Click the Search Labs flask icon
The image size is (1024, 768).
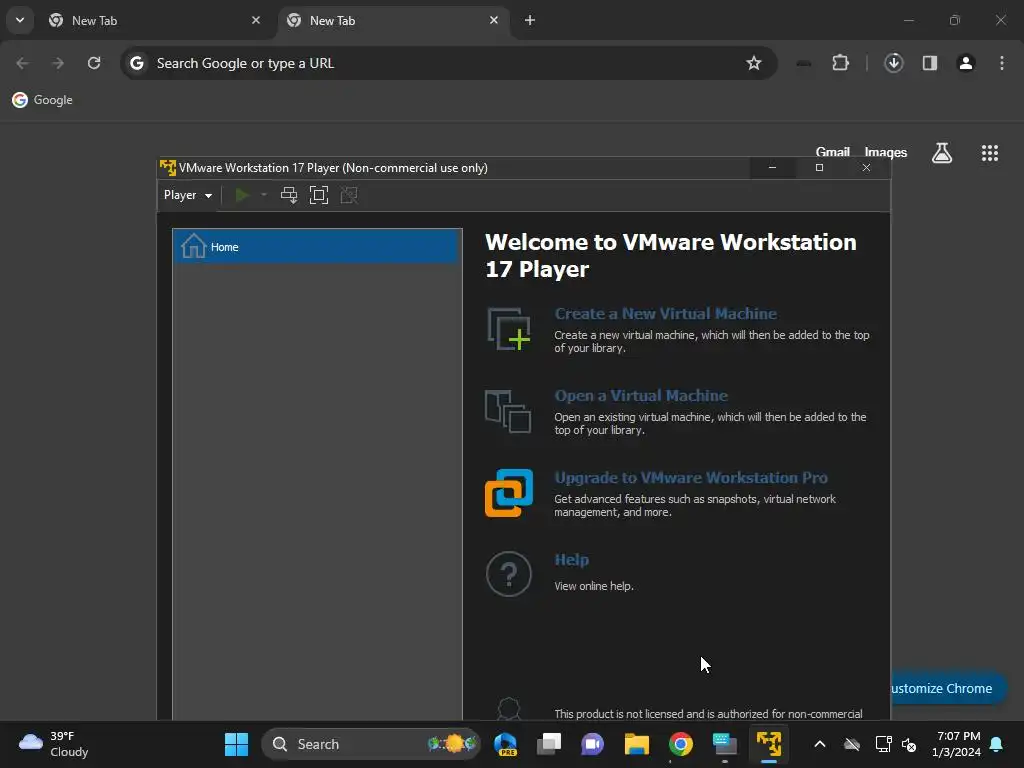tap(942, 153)
